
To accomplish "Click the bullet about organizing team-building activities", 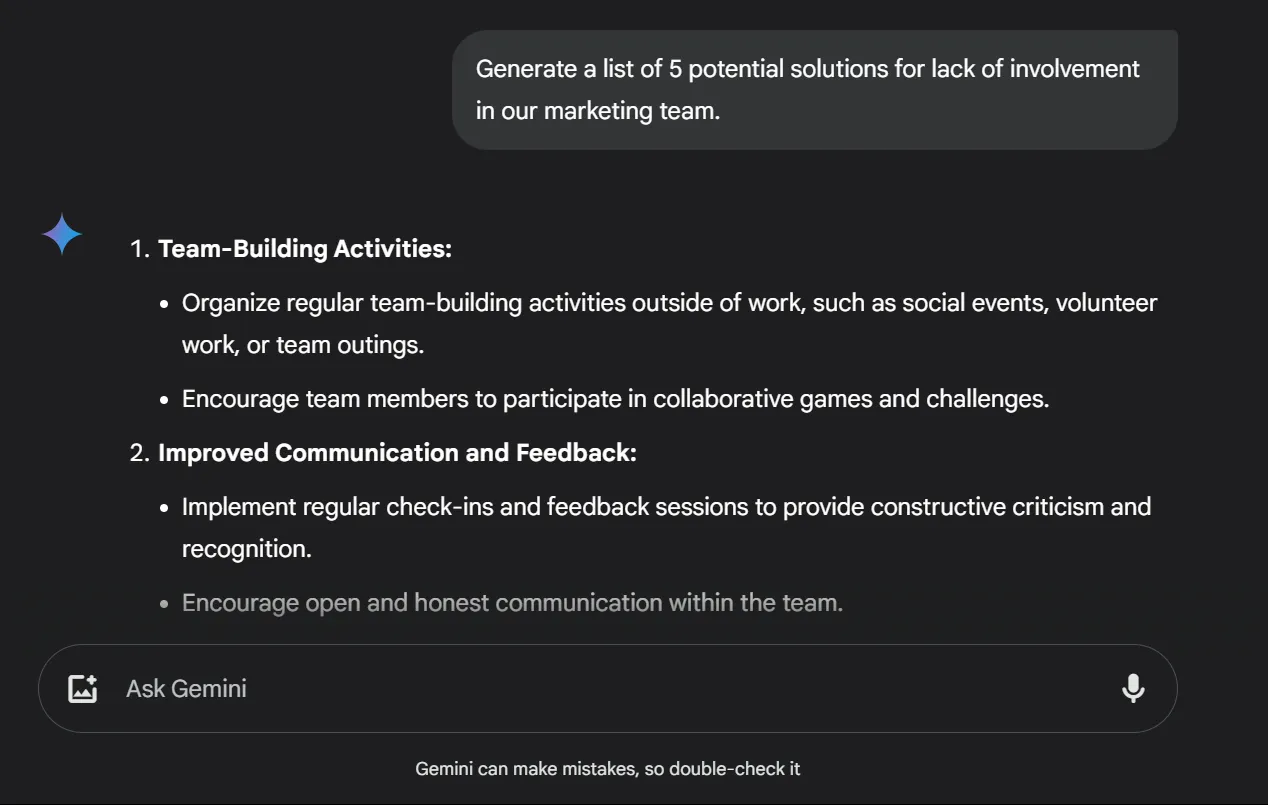I will 669,324.
